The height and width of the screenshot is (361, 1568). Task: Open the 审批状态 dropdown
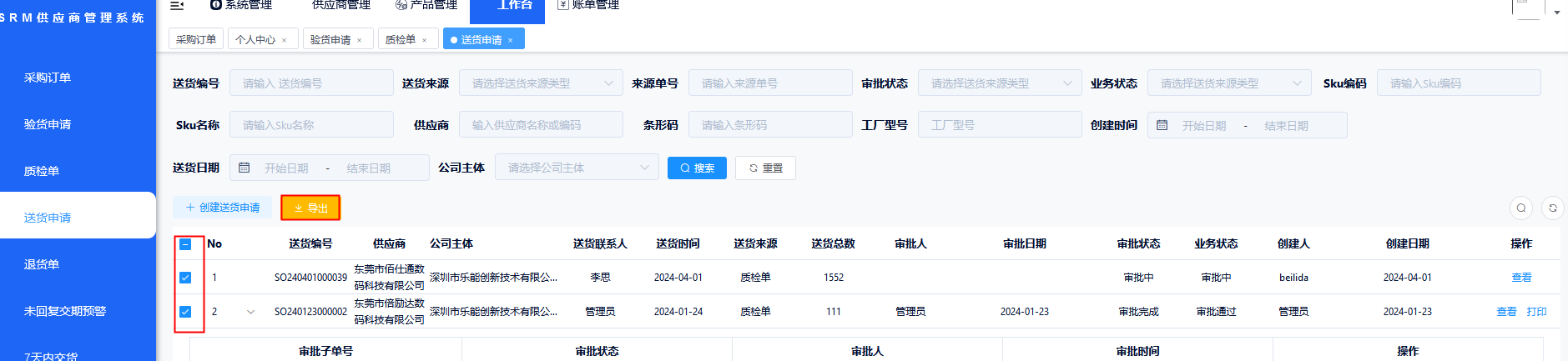pyautogui.click(x=999, y=83)
